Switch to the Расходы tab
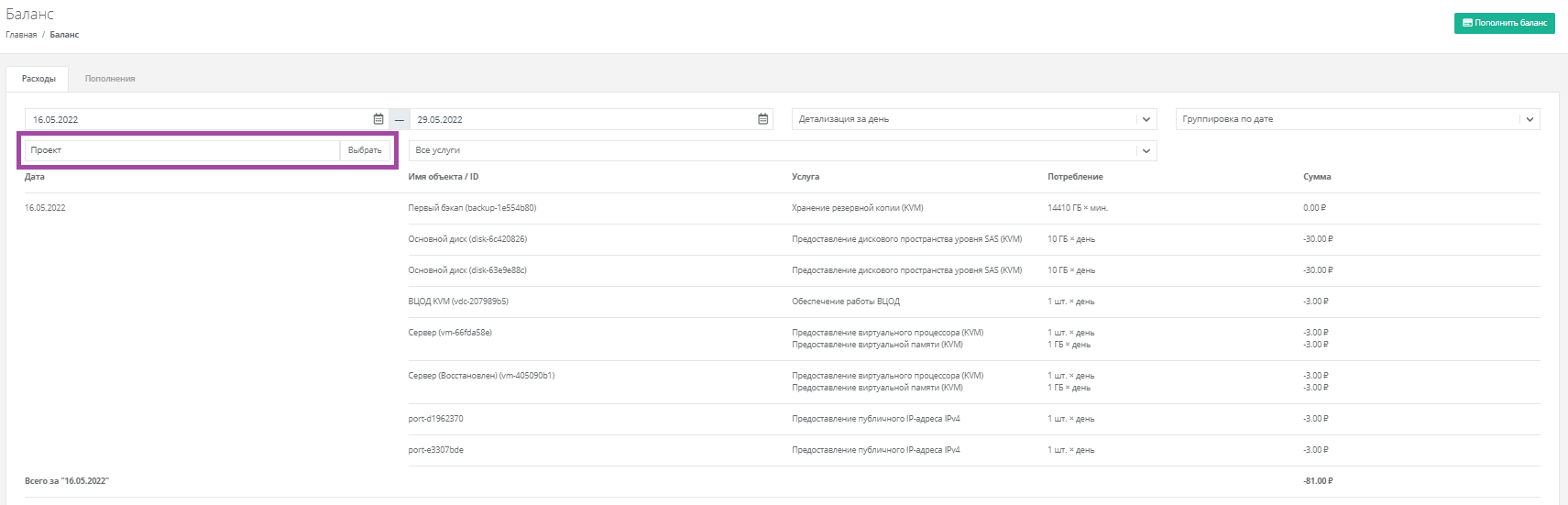This screenshot has width=1568, height=505. point(38,79)
